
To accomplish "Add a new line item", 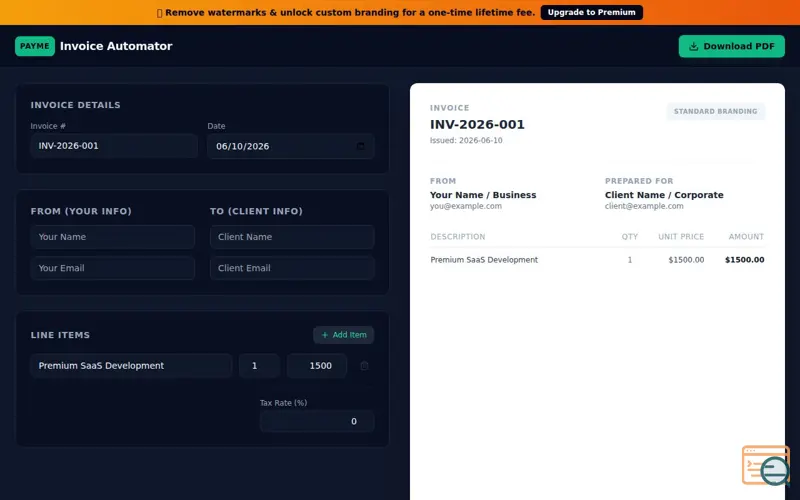I will coord(343,335).
